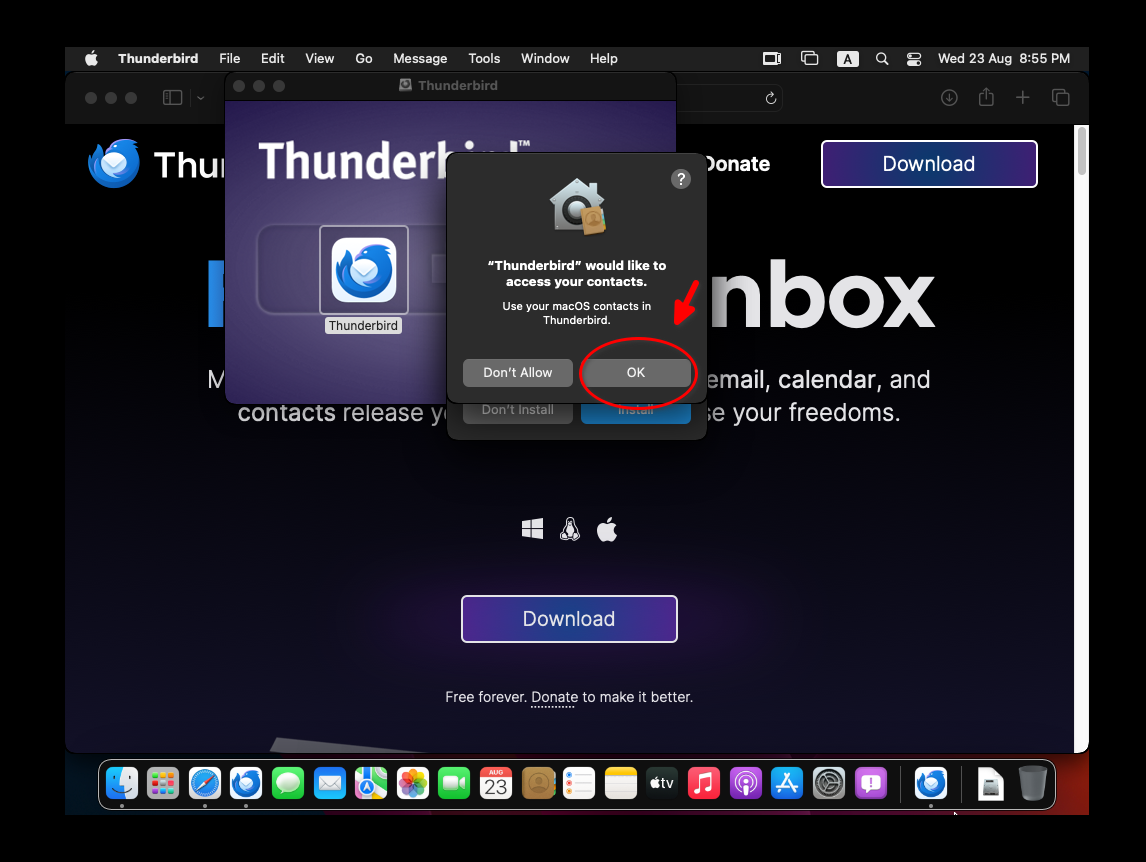Launch Maps from the Dock
This screenshot has height=862, width=1146.
click(x=371, y=784)
